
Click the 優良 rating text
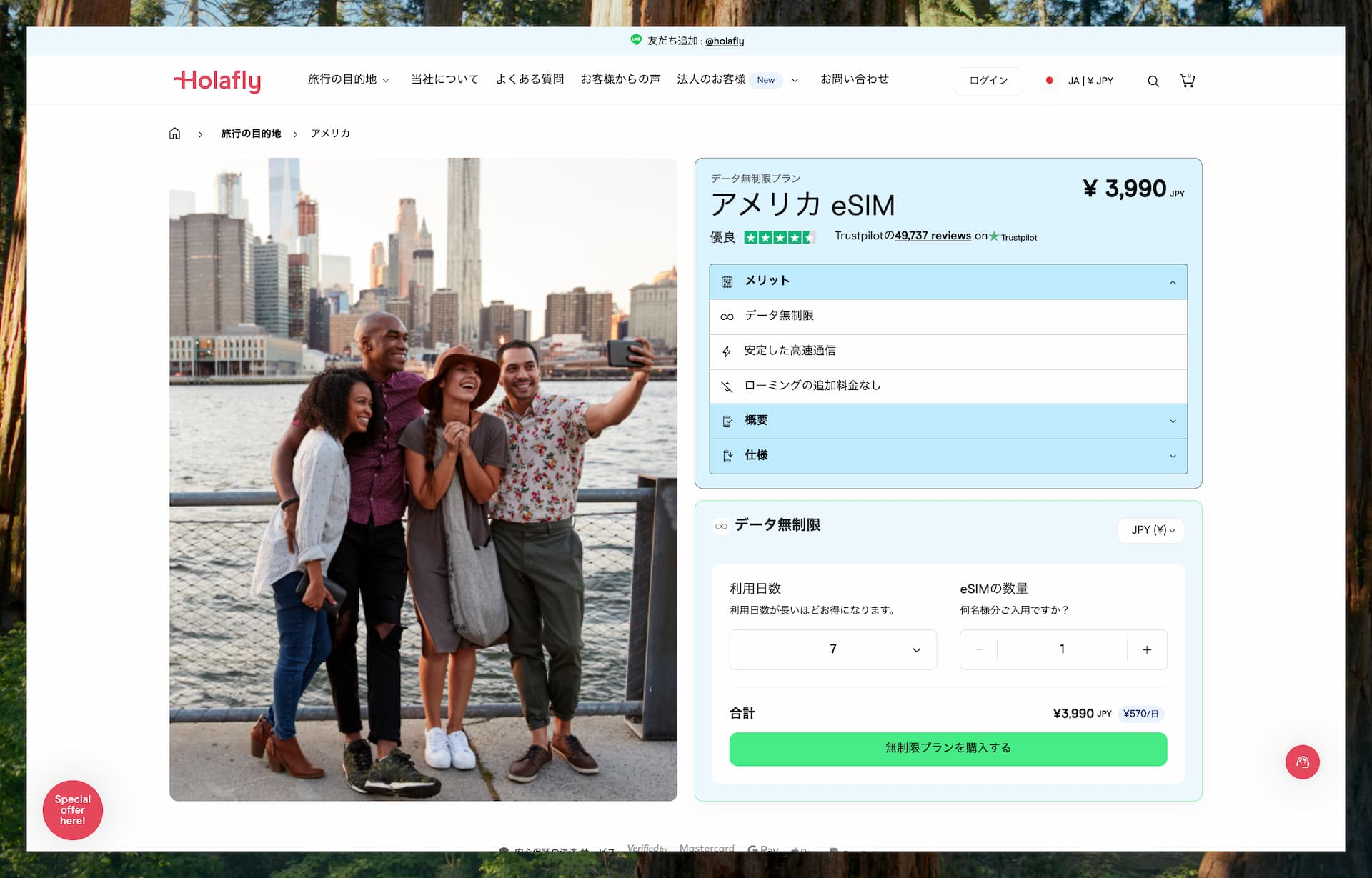point(722,237)
